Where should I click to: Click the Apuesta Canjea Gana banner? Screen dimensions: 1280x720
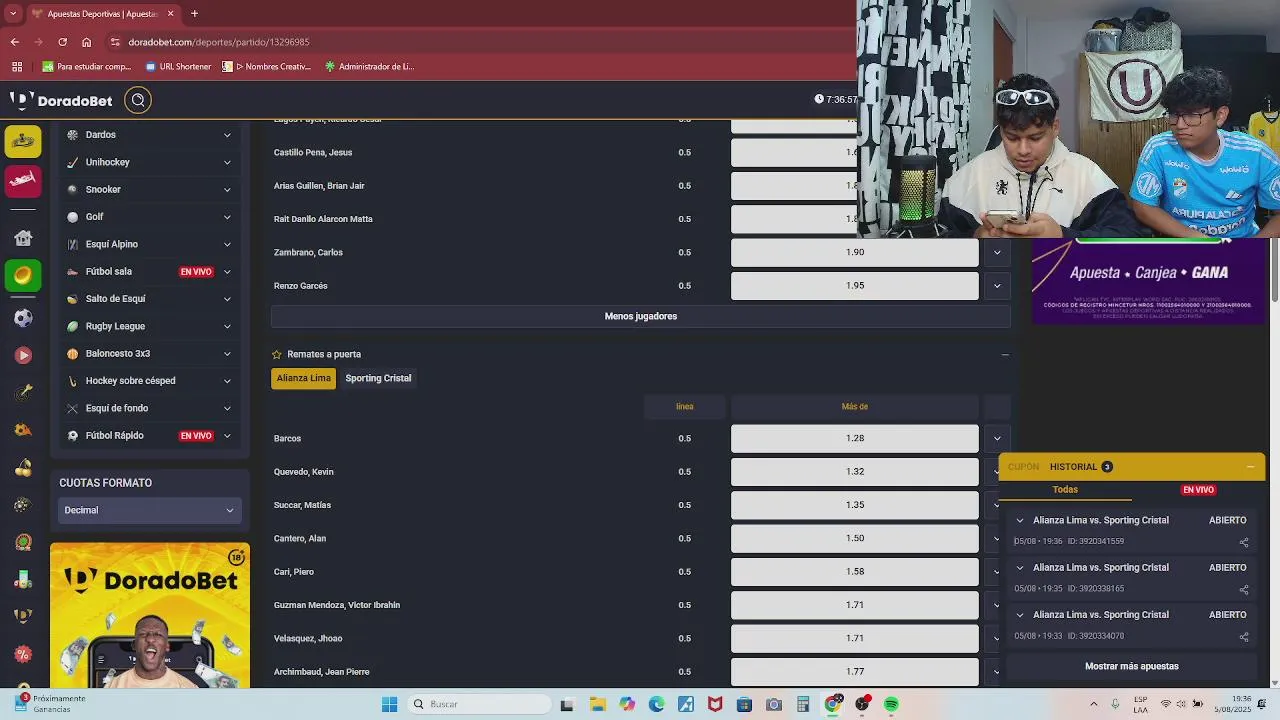pyautogui.click(x=1149, y=282)
